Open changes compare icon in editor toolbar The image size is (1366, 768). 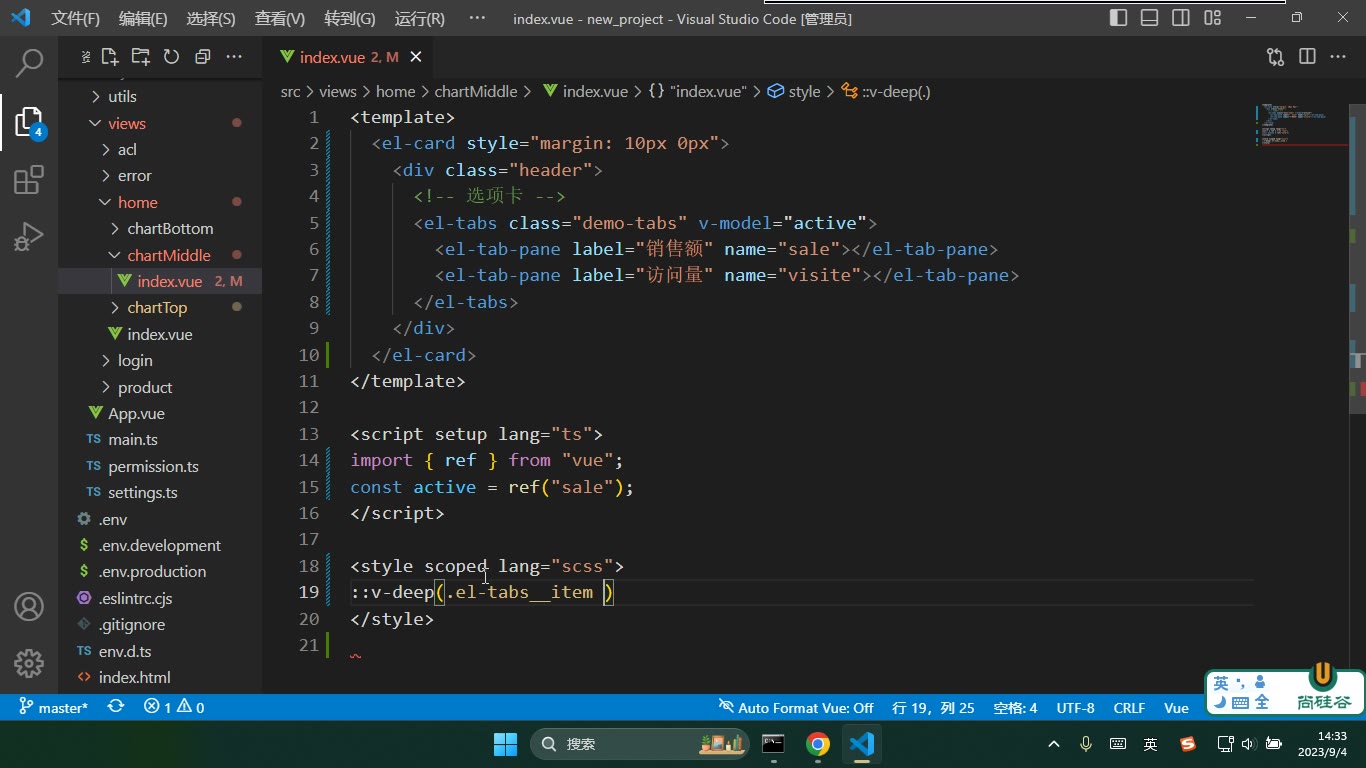point(1275,57)
